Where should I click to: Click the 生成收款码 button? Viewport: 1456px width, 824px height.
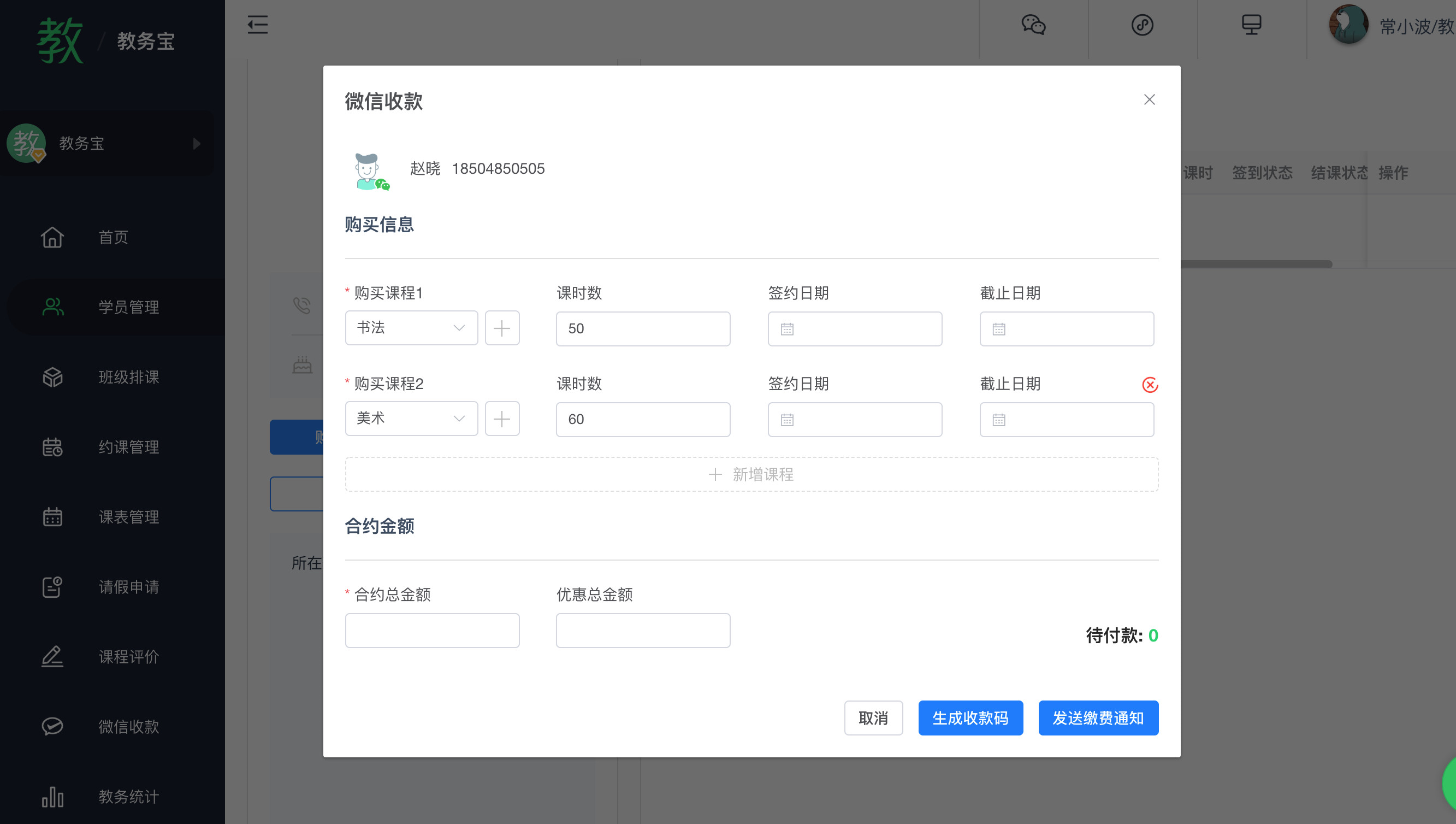click(x=970, y=718)
